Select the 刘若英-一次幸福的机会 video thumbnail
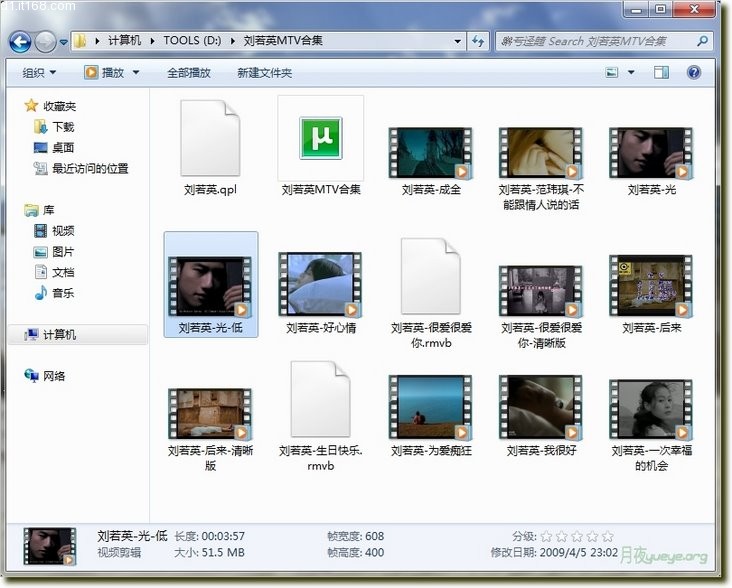732x588 pixels. (651, 409)
